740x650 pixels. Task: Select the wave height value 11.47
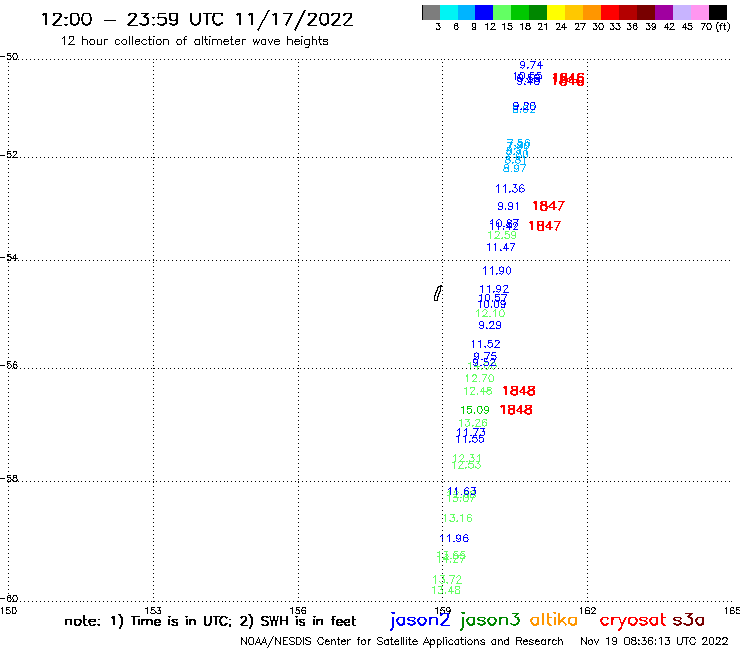pos(501,247)
